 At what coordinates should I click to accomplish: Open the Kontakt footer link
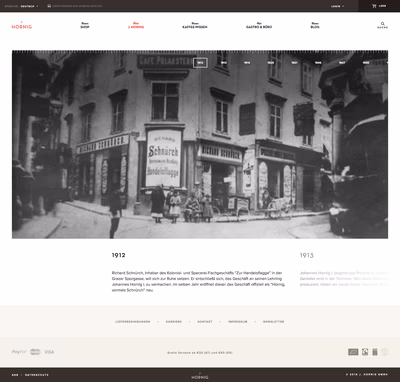[x=205, y=322]
